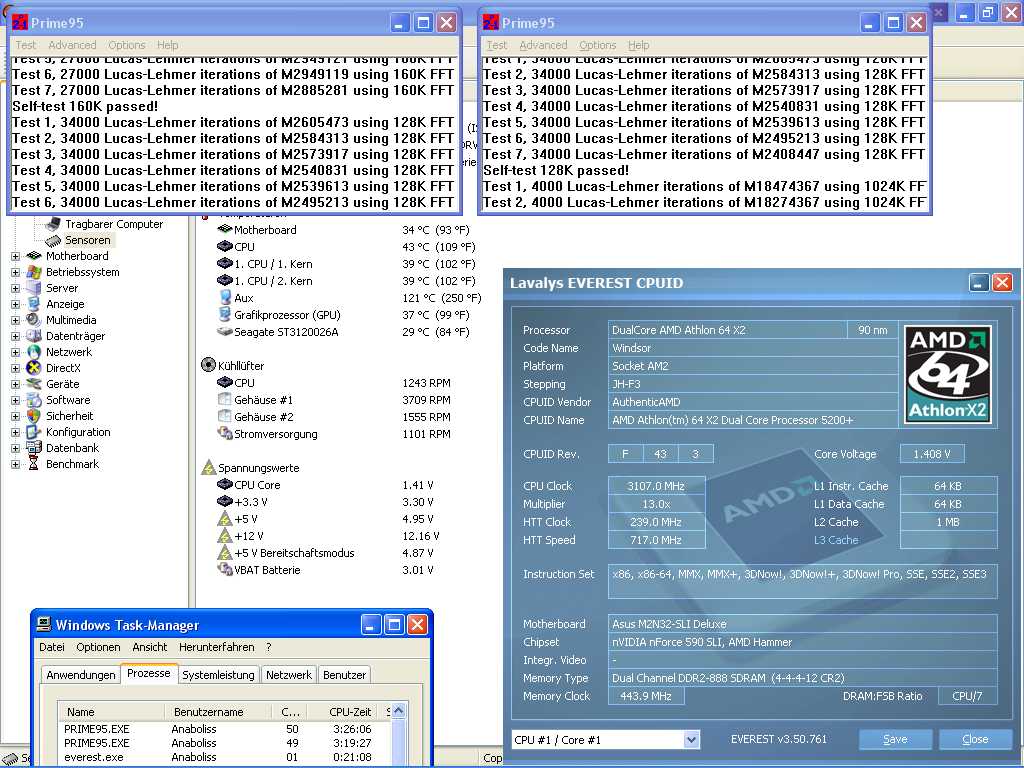Click the CPU Core voltage icon
This screenshot has height=768, width=1024.
pyautogui.click(x=225, y=484)
